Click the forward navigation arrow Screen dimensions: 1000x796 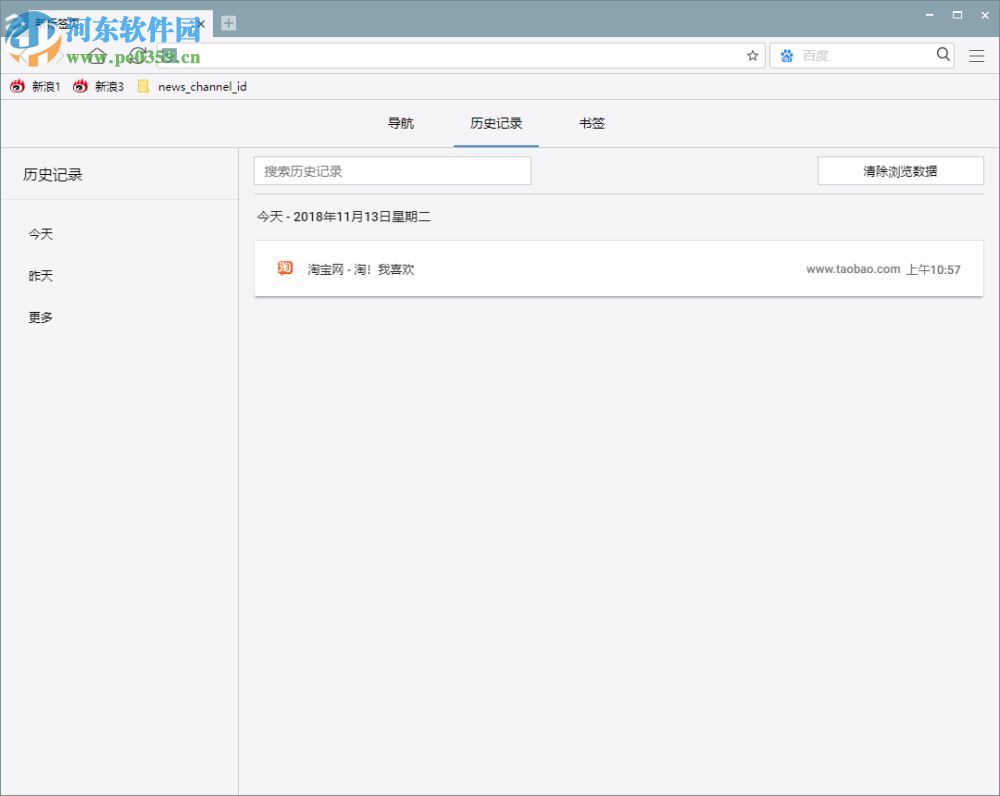pos(58,56)
